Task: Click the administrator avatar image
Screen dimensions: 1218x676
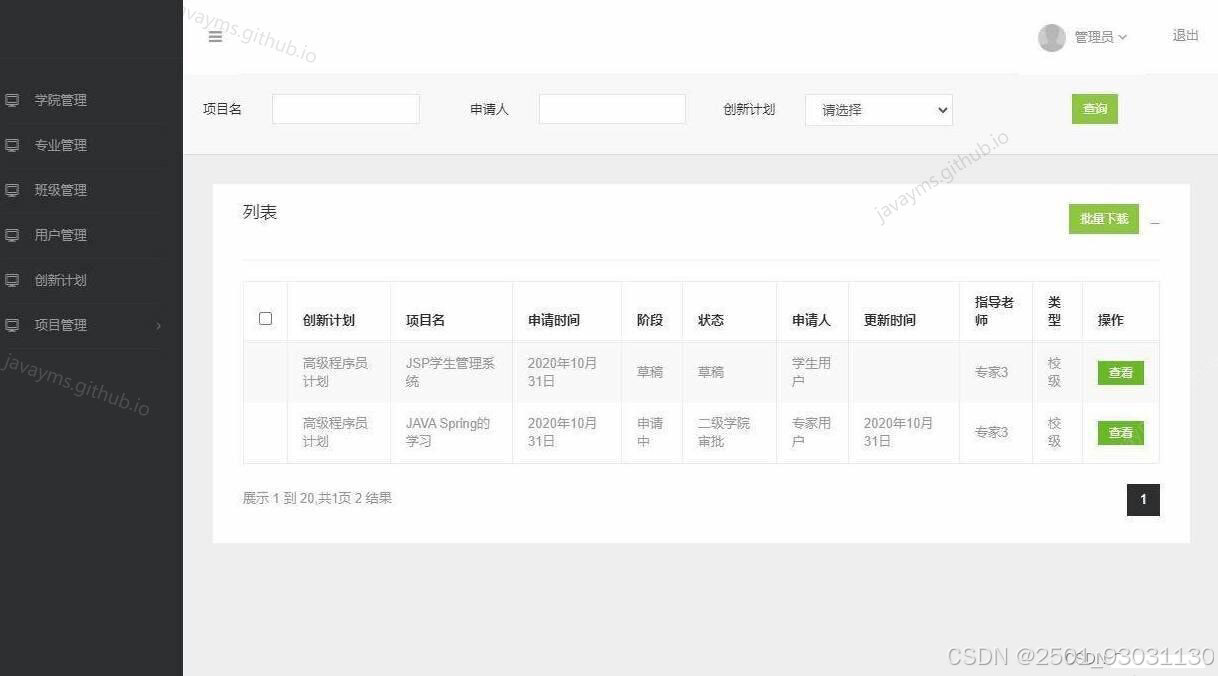Action: tap(1052, 37)
